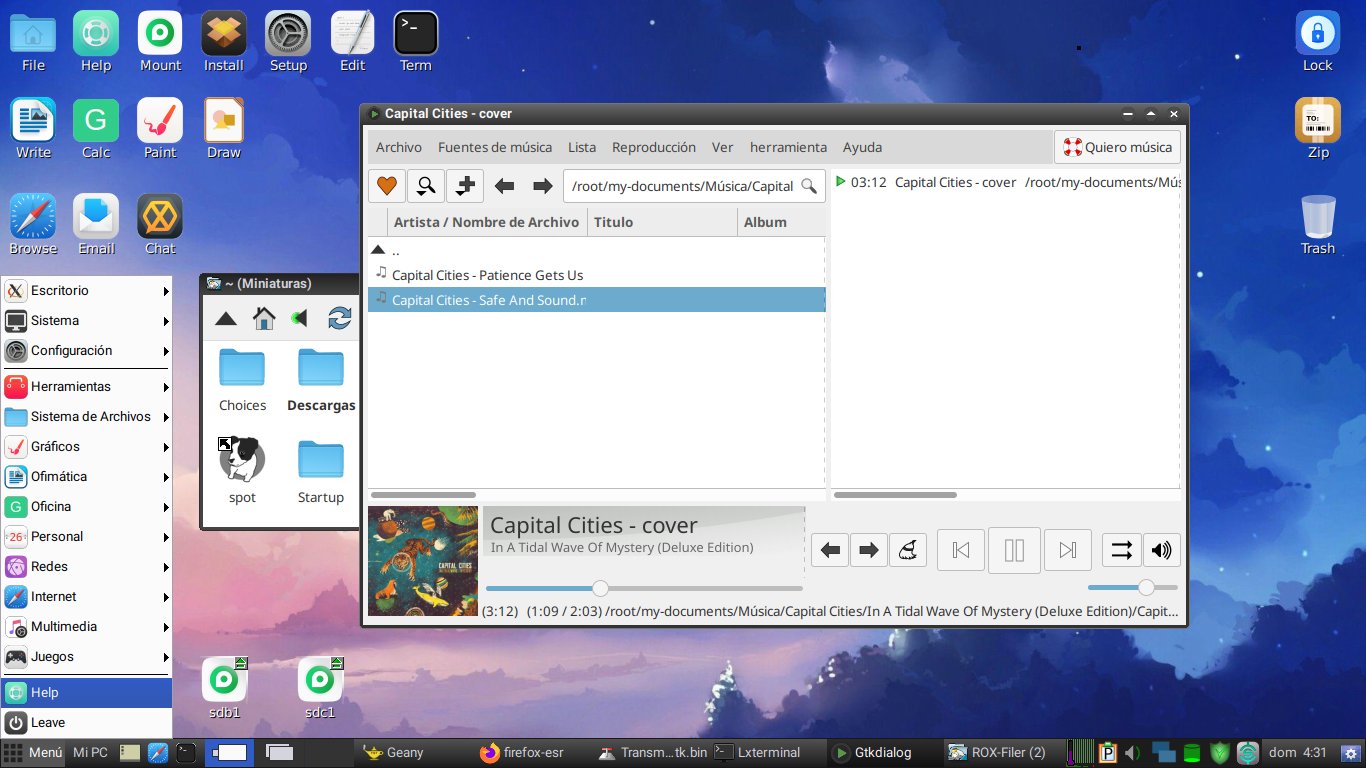Expand the Juegos submenu
Viewport: 1366px width, 768px height.
pos(87,657)
